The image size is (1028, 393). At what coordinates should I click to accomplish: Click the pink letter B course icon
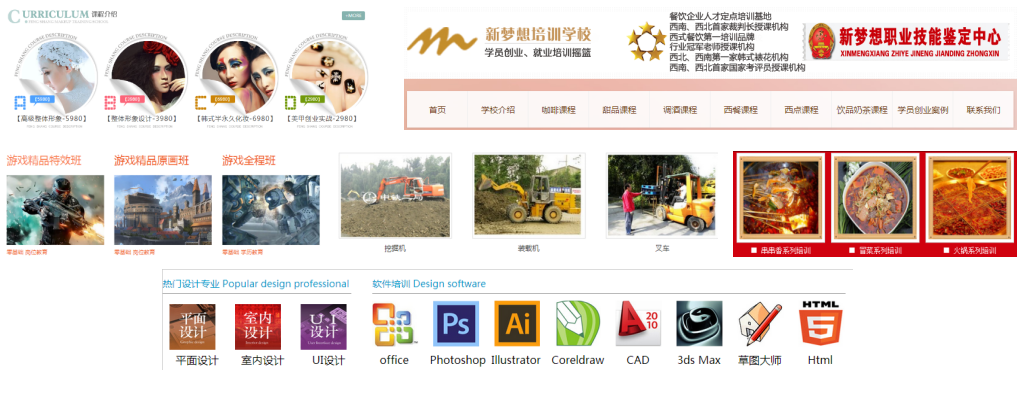tap(110, 102)
